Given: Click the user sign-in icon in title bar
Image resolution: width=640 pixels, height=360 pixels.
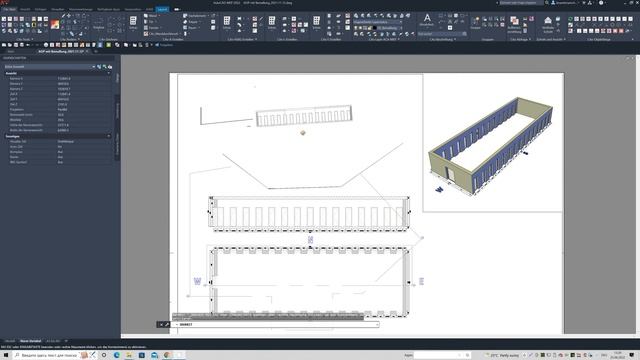Looking at the screenshot, I should coord(553,3).
